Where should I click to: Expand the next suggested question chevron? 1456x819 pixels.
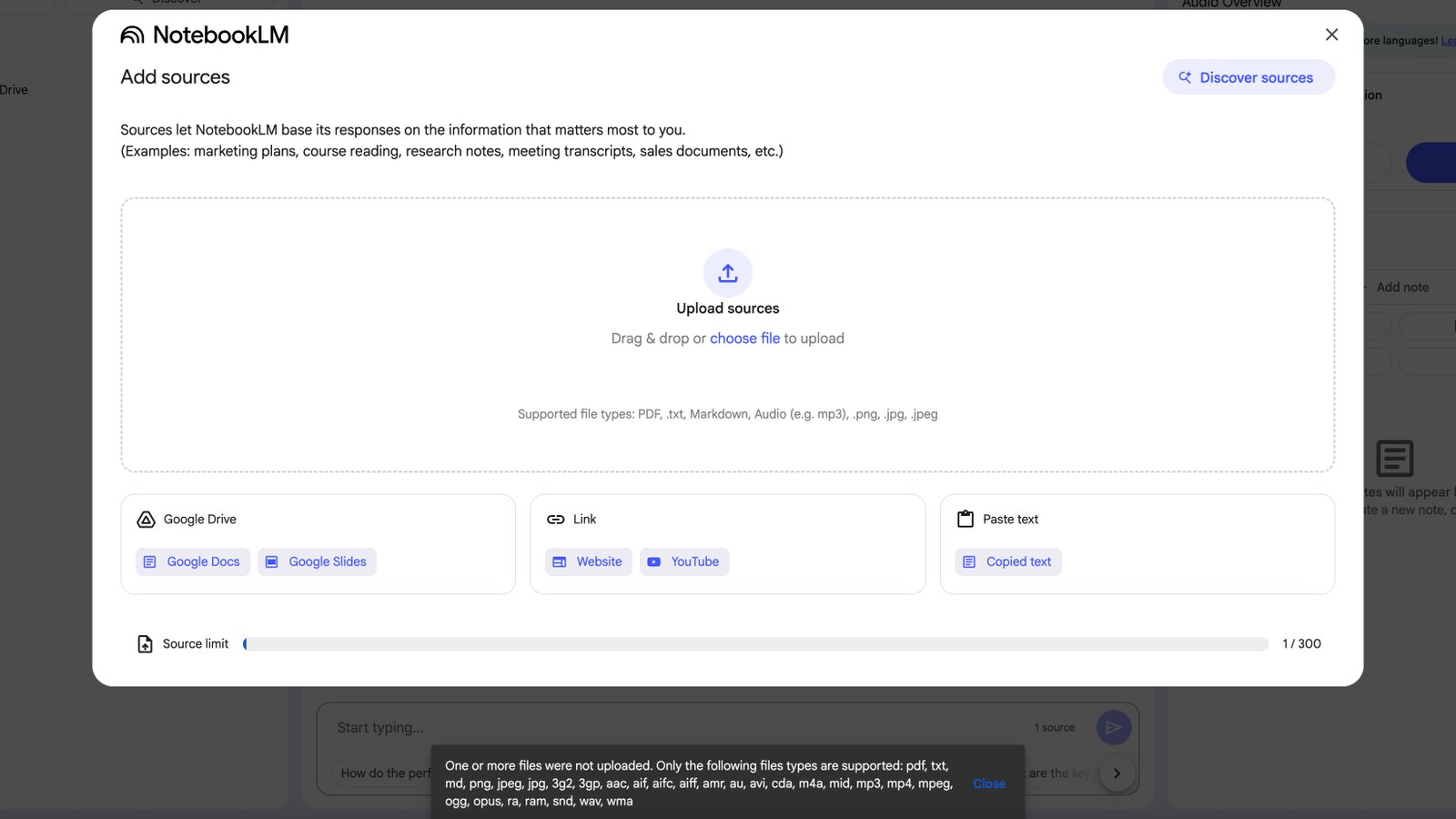pos(1117,773)
